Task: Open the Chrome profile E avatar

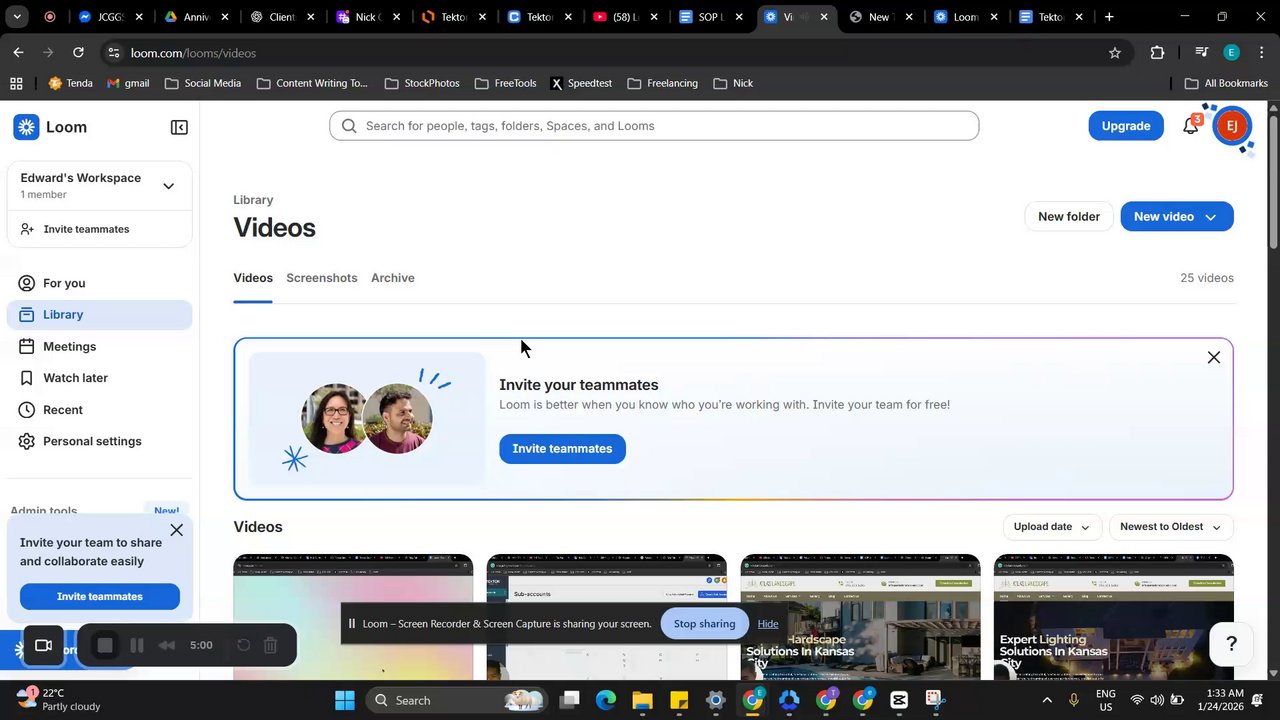Action: coord(1231,53)
